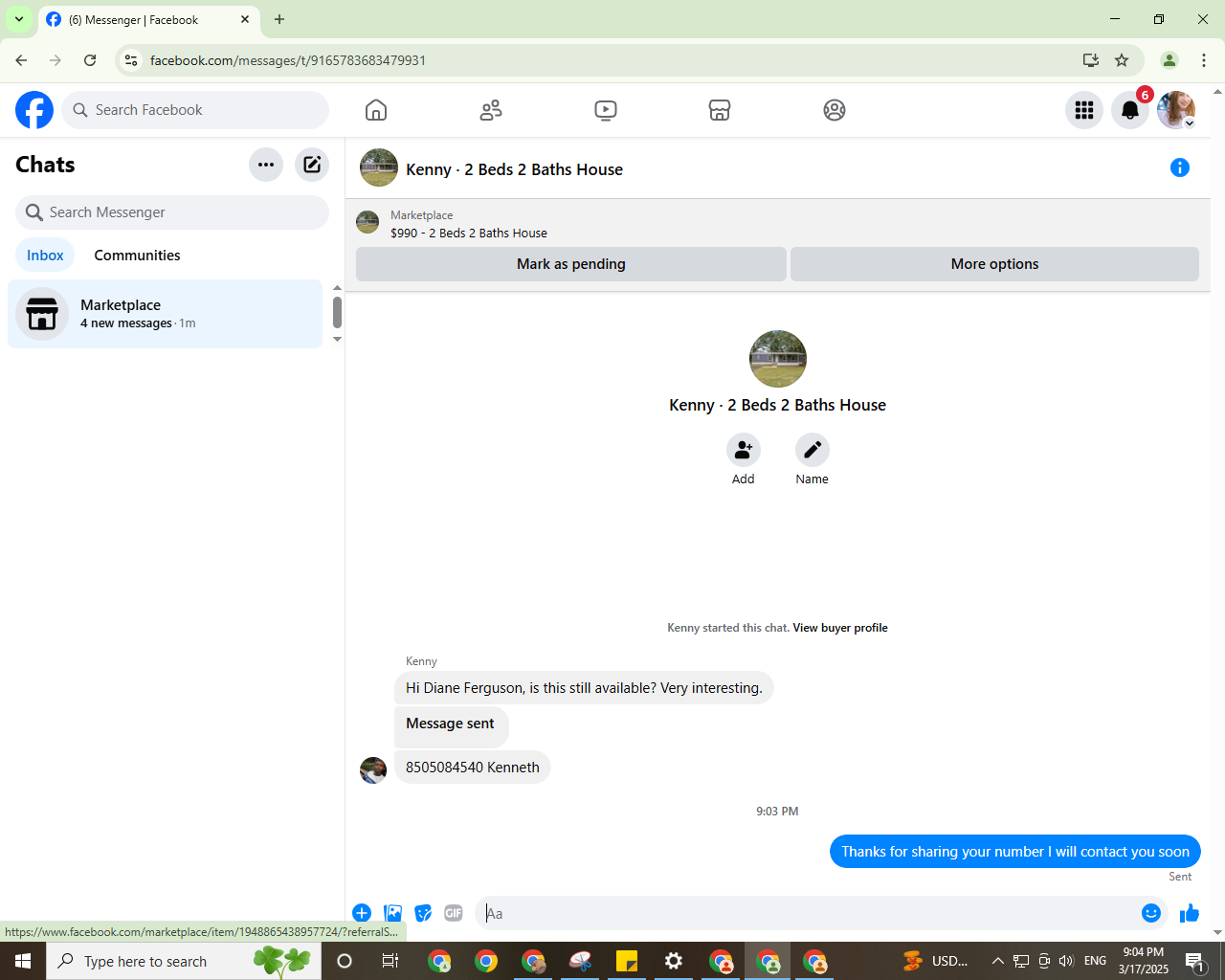The height and width of the screenshot is (980, 1225).
Task: Start a new message with compose icon
Action: 312,165
